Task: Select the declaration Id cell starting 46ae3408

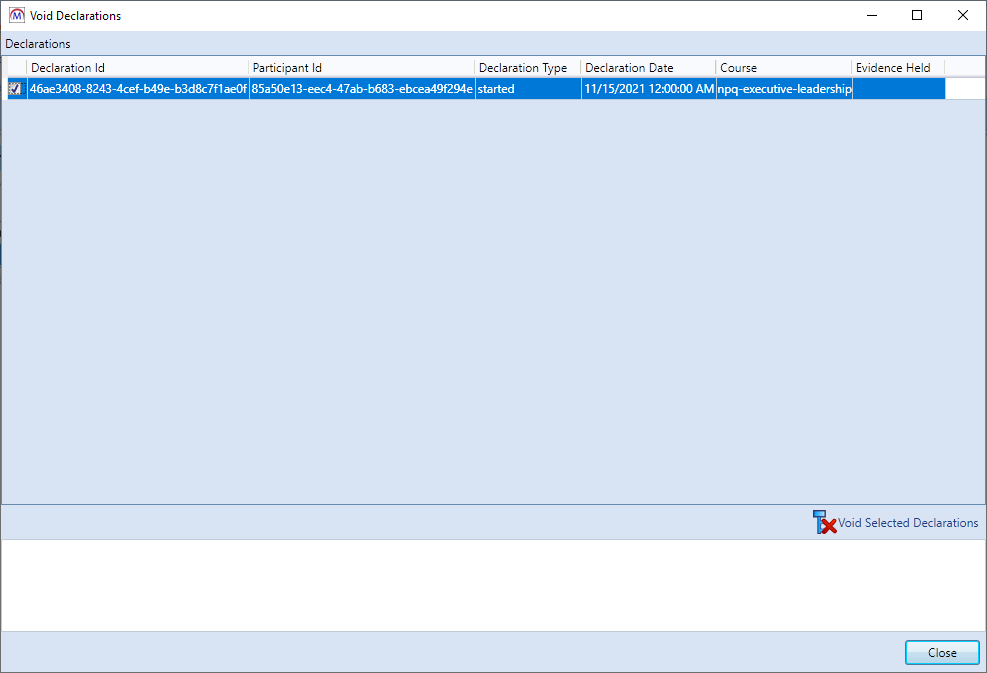Action: coord(138,89)
